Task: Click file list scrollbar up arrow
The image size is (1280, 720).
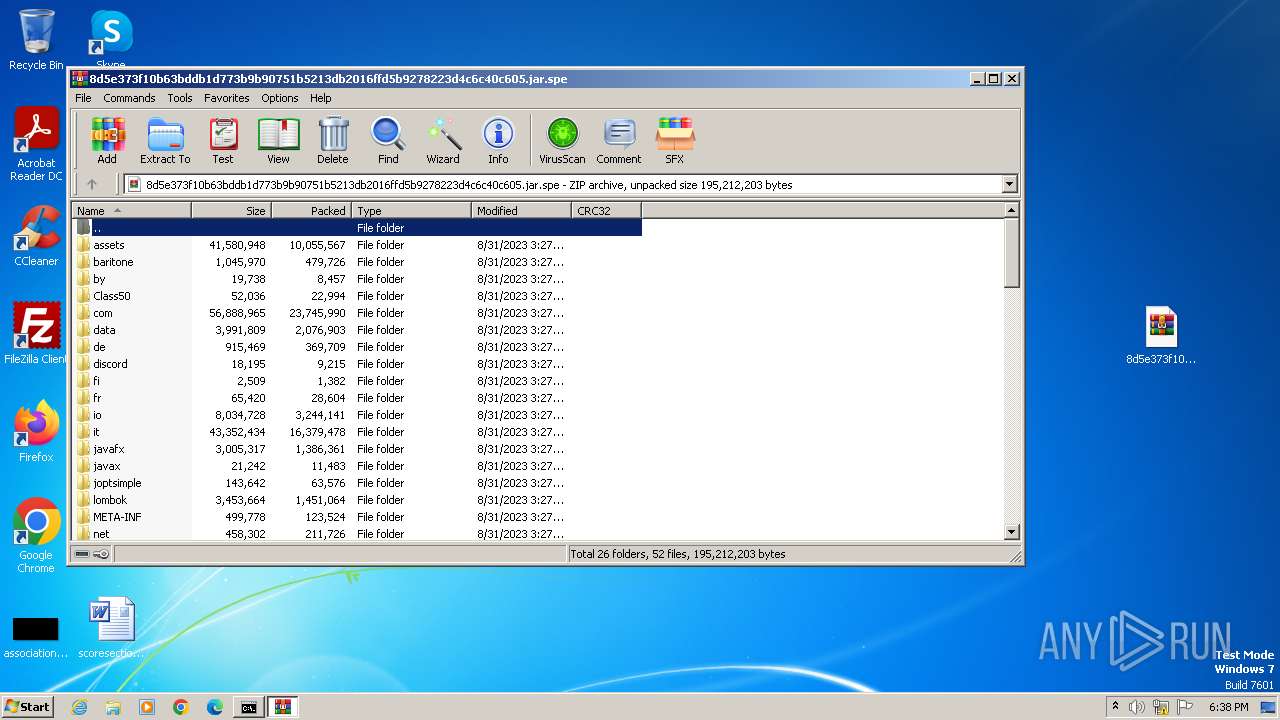Action: coord(1011,210)
